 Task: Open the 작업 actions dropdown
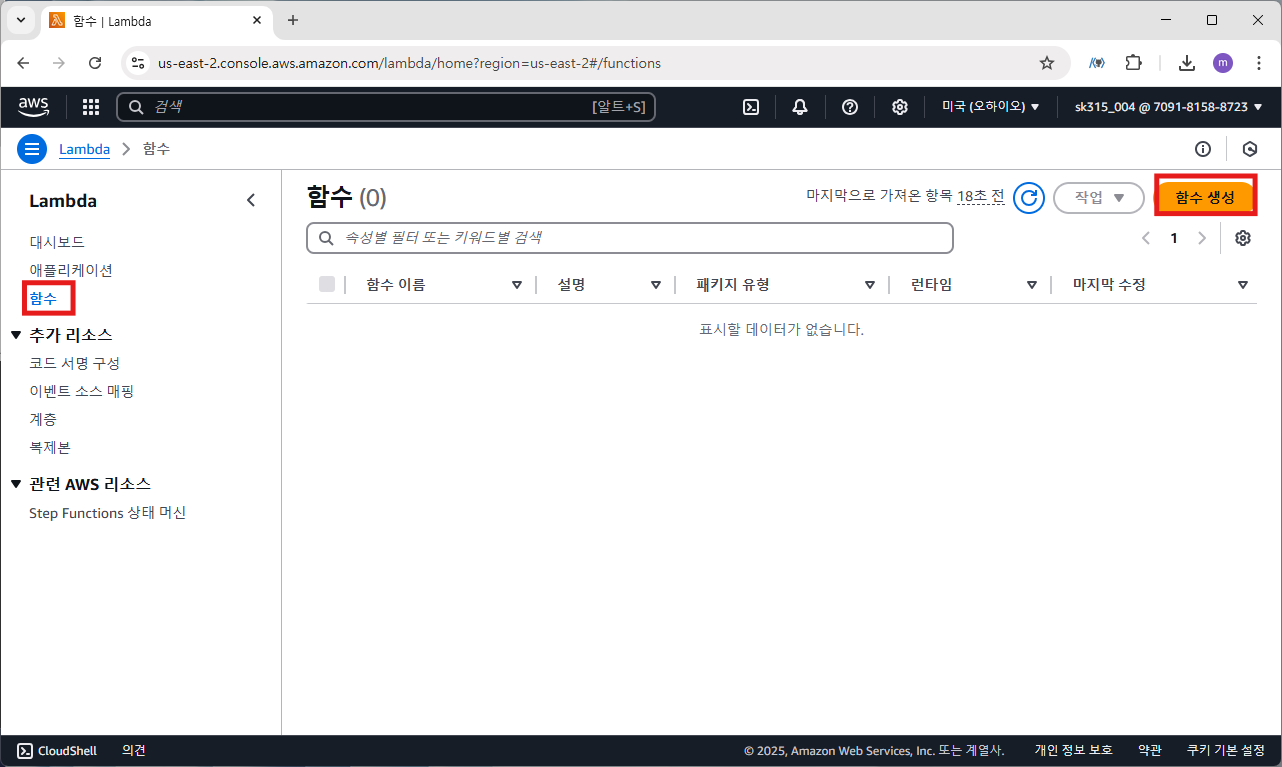[1099, 198]
